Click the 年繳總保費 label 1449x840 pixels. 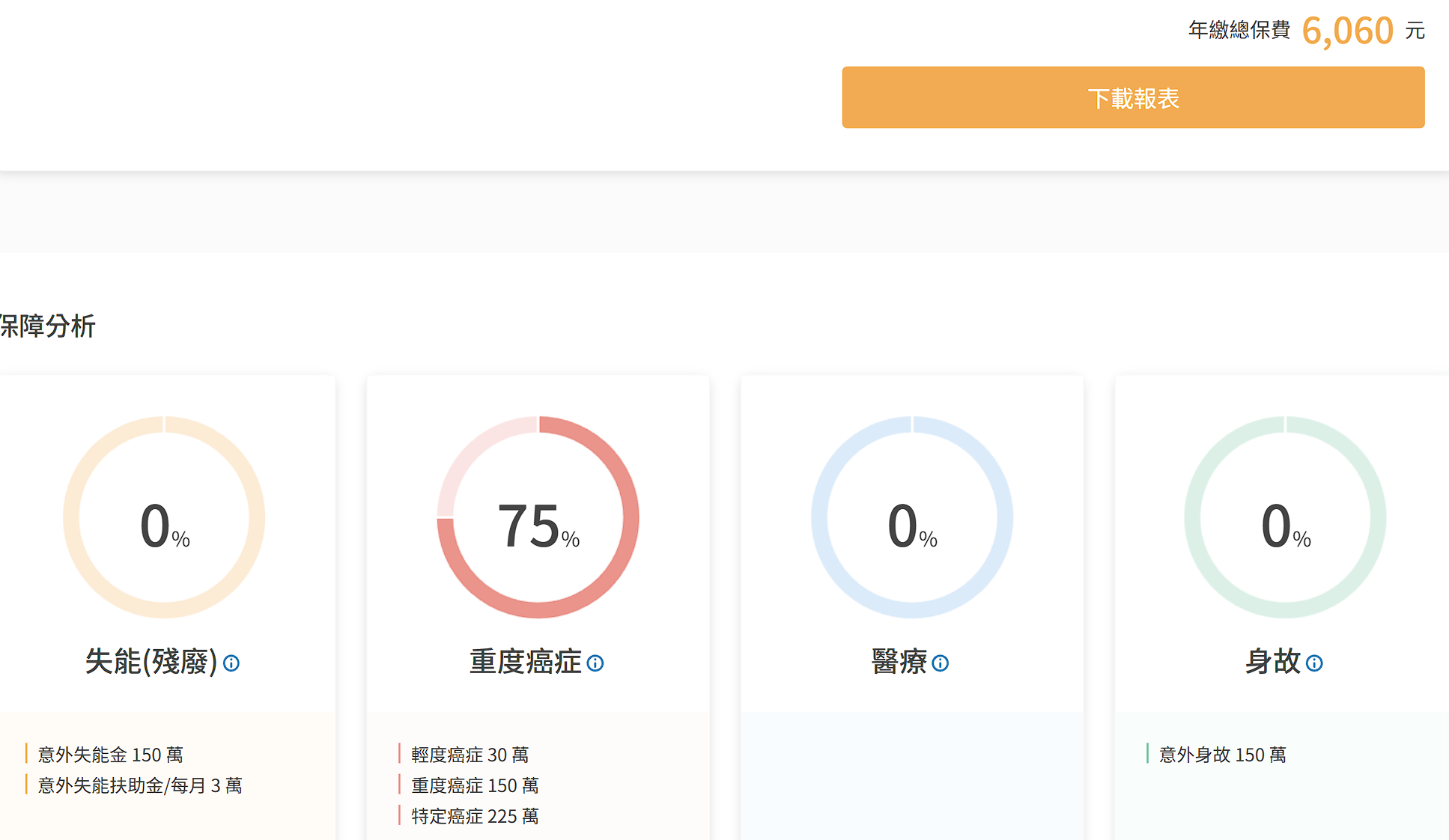[1239, 30]
